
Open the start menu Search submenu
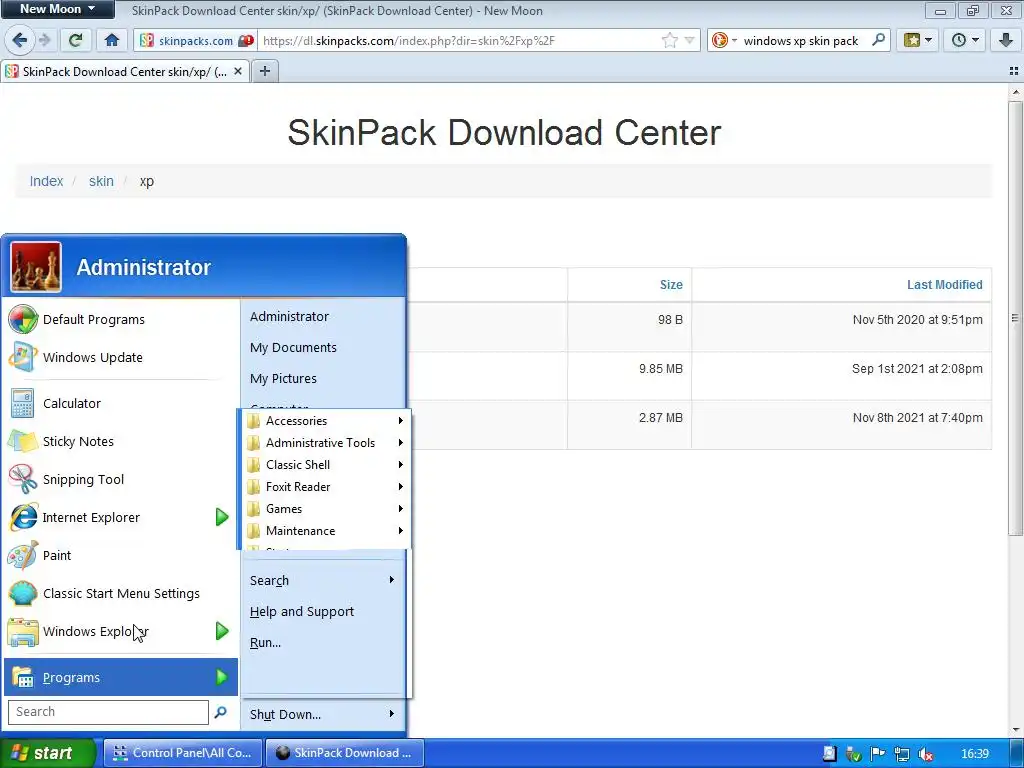click(x=323, y=580)
